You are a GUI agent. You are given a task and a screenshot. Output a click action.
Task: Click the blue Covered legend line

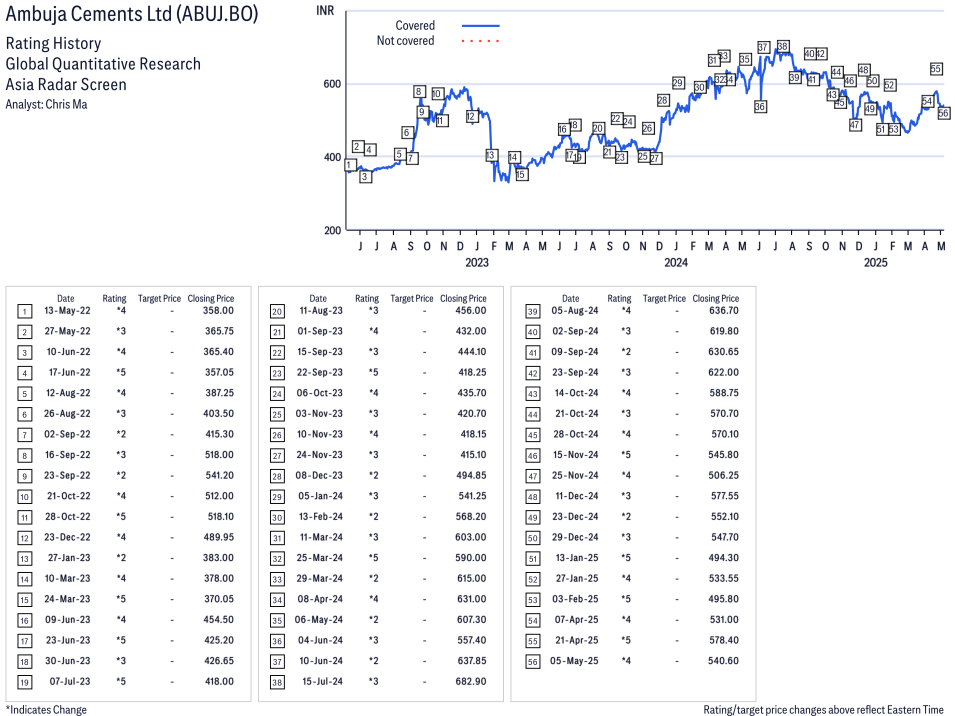[x=481, y=26]
